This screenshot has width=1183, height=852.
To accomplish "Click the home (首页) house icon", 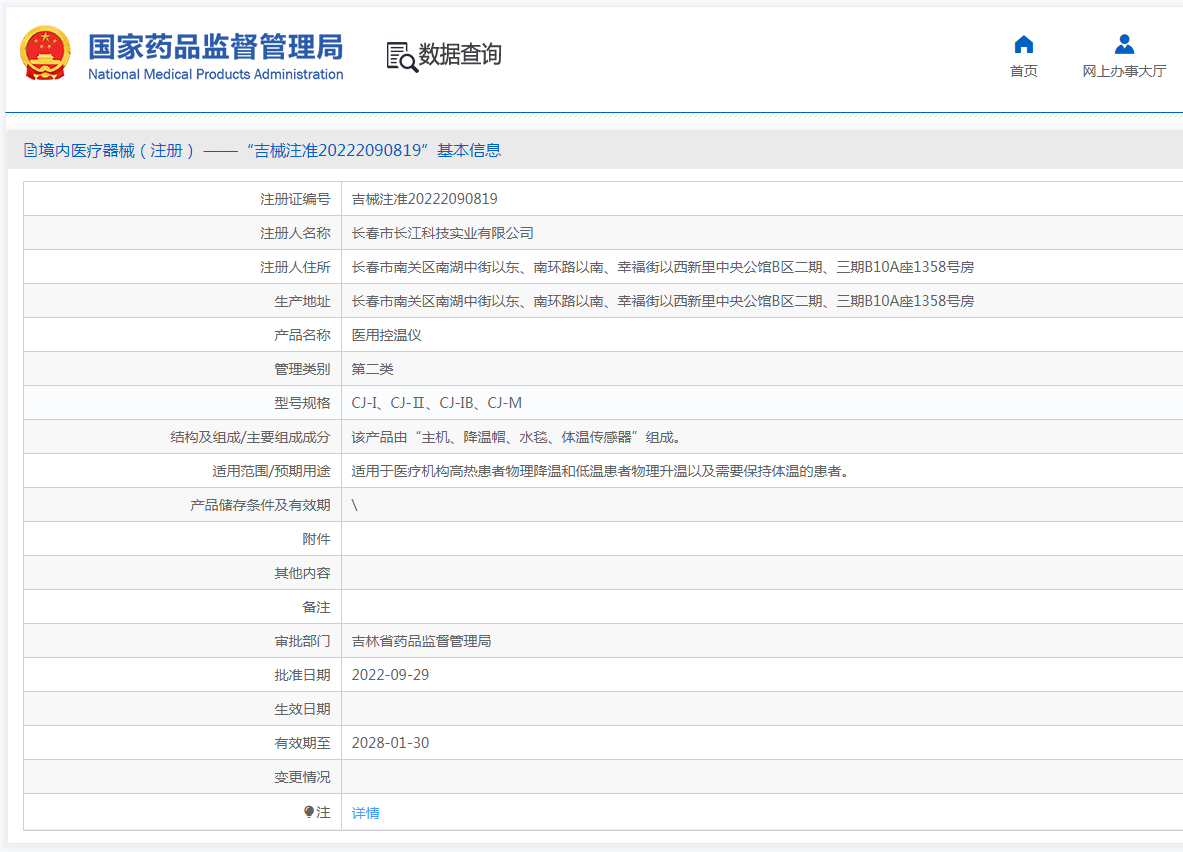I will pyautogui.click(x=1023, y=44).
